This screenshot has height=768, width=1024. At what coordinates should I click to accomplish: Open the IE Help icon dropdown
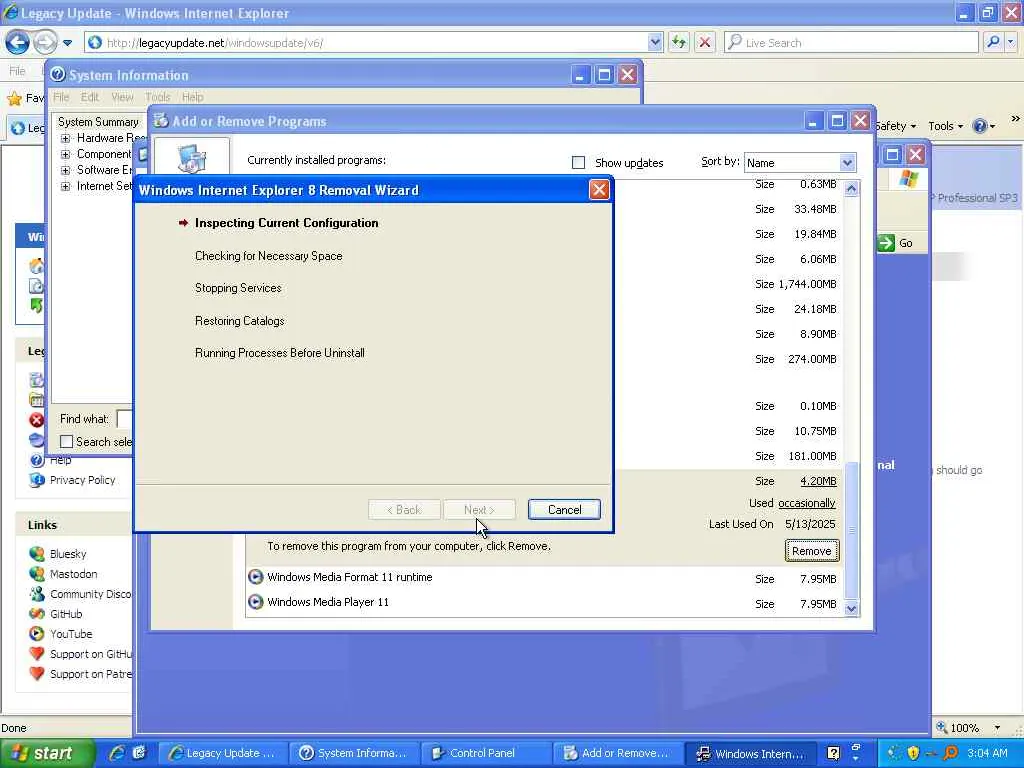(984, 126)
